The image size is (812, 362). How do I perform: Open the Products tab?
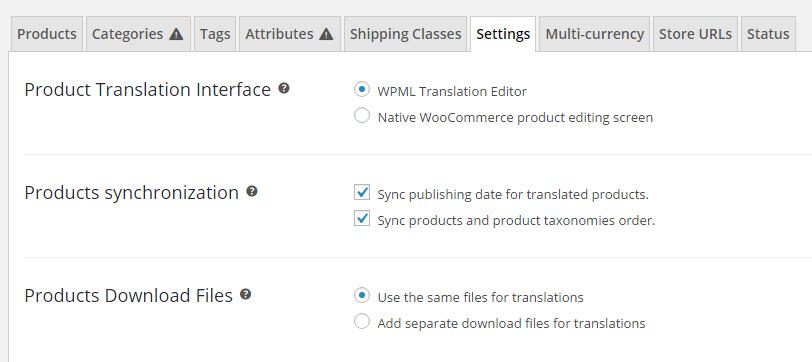click(47, 34)
